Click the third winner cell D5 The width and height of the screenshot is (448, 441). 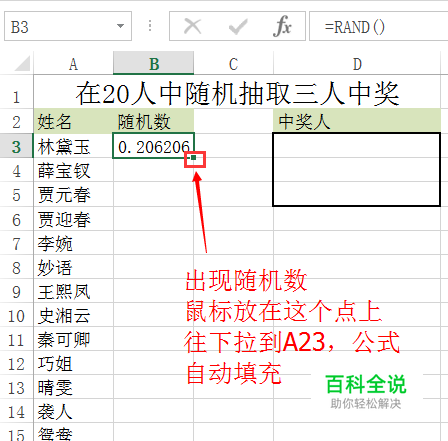pos(357,194)
